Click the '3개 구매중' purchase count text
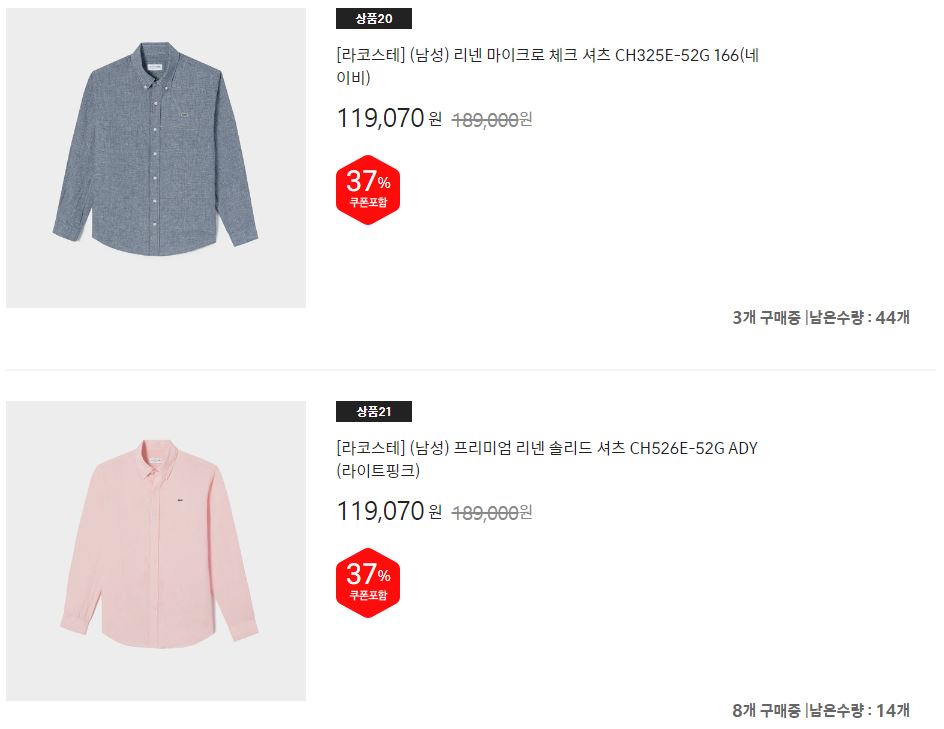The height and width of the screenshot is (729, 944). pyautogui.click(x=766, y=317)
